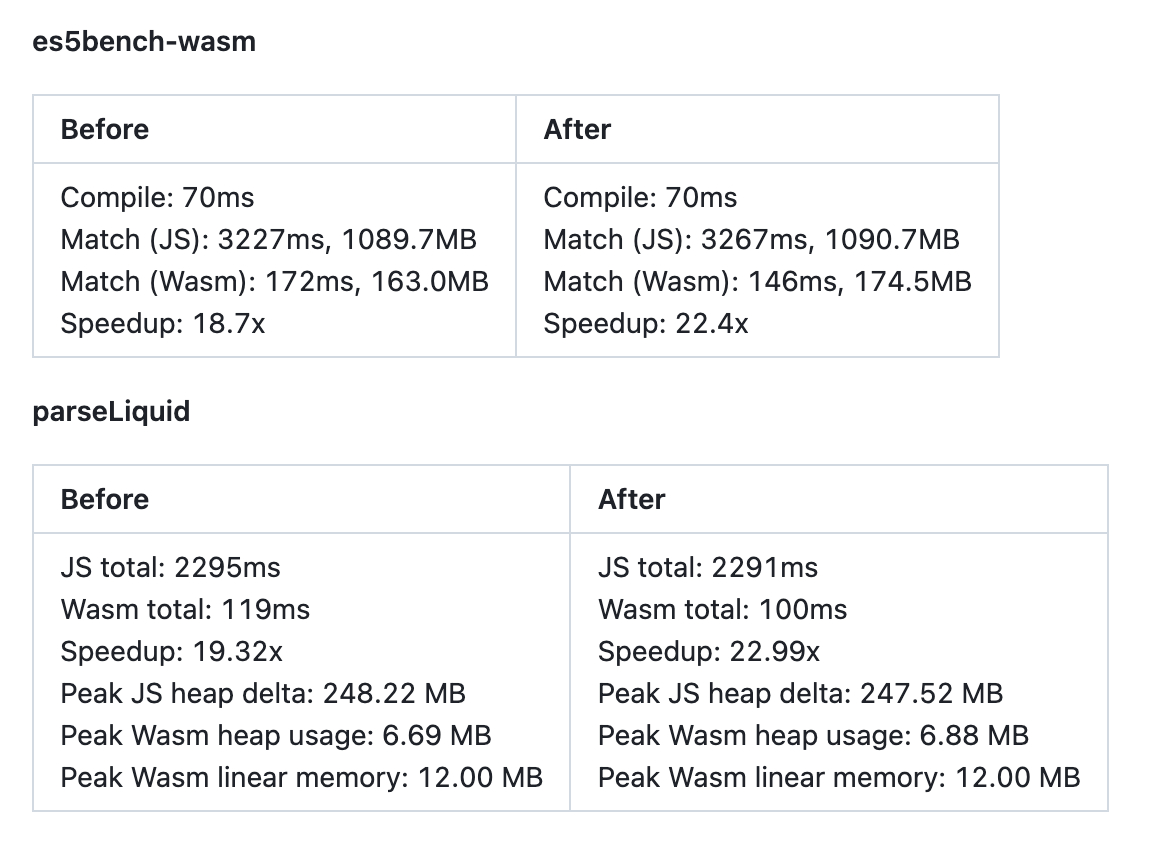This screenshot has height=850, width=1152.
Task: Click the 'Speedup: 22.4x' line
Action: tap(646, 324)
